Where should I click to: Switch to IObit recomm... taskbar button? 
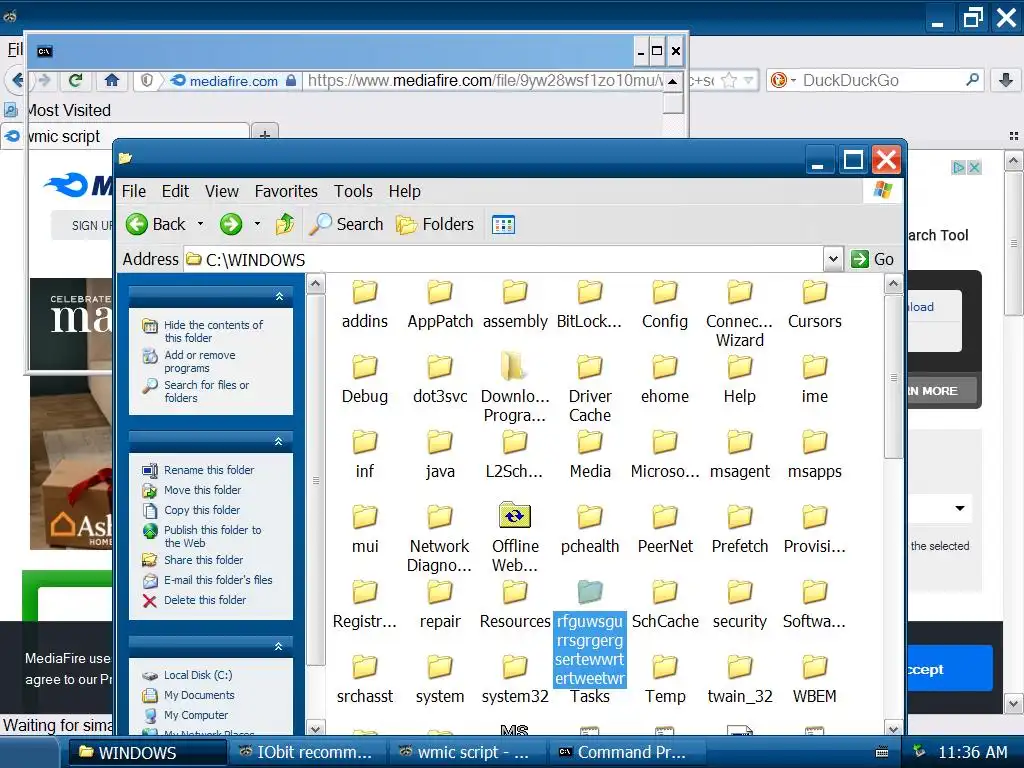coord(306,752)
